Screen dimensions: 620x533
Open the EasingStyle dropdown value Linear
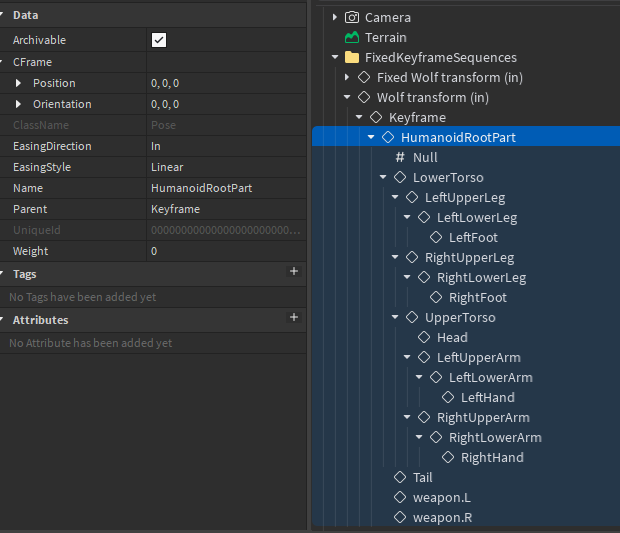[226, 167]
